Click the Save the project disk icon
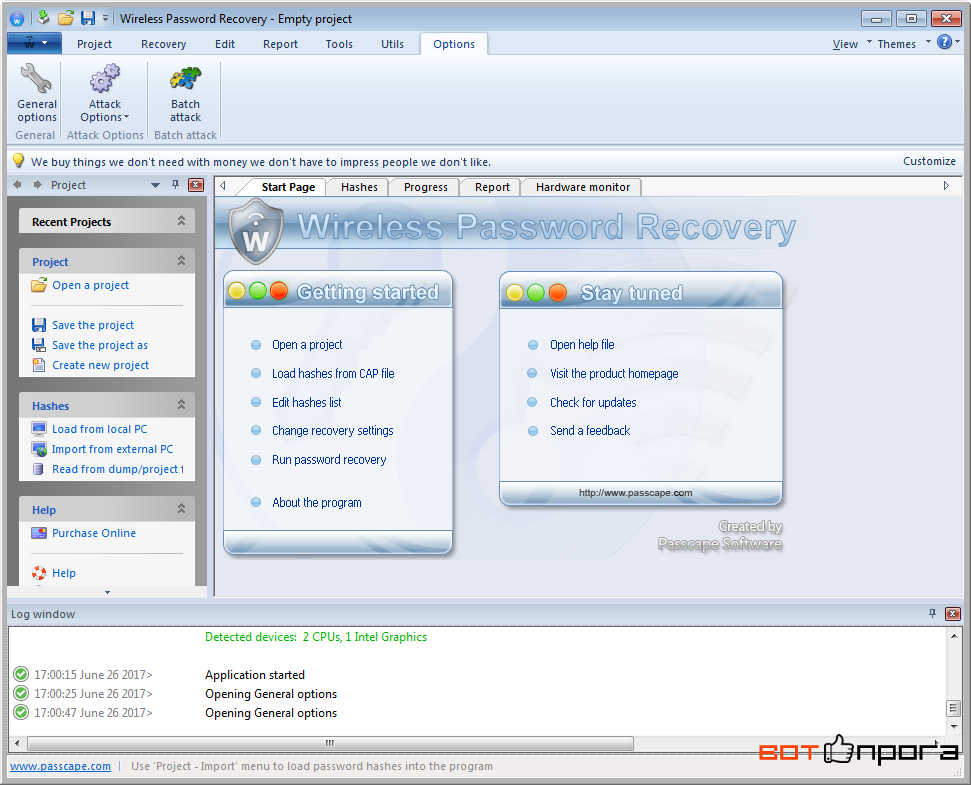The width and height of the screenshot is (971, 785). (x=39, y=325)
